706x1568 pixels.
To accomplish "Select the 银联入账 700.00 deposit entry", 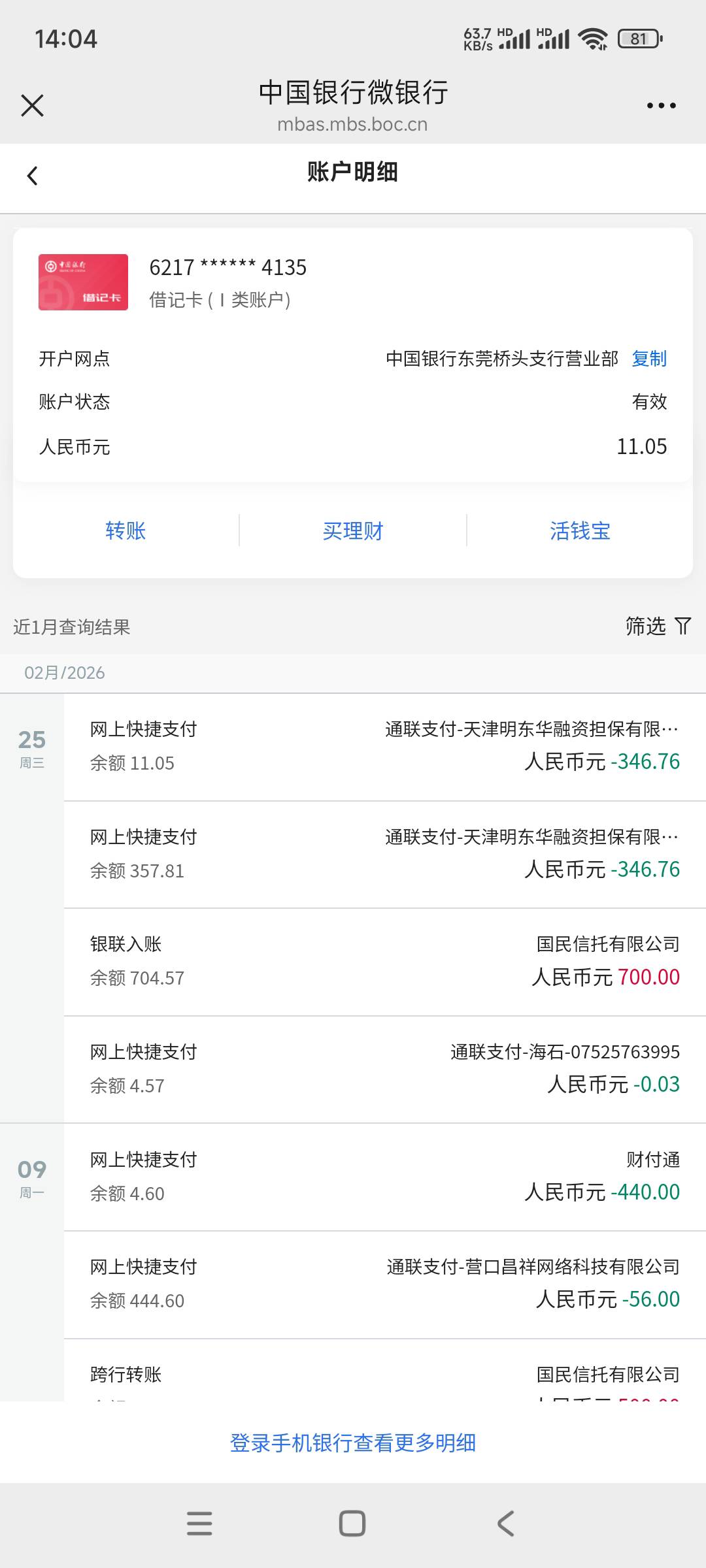I will coord(384,961).
